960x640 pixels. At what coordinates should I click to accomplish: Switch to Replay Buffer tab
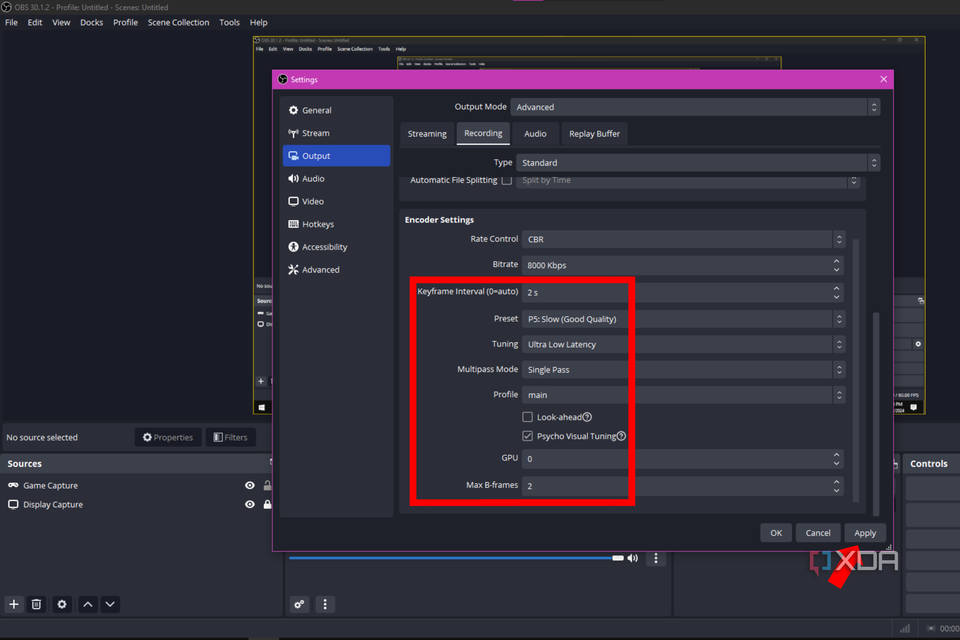click(x=594, y=134)
